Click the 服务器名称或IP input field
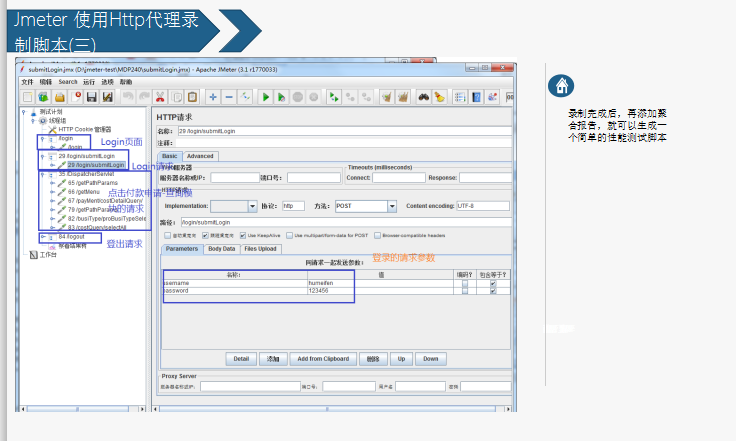 [235, 178]
